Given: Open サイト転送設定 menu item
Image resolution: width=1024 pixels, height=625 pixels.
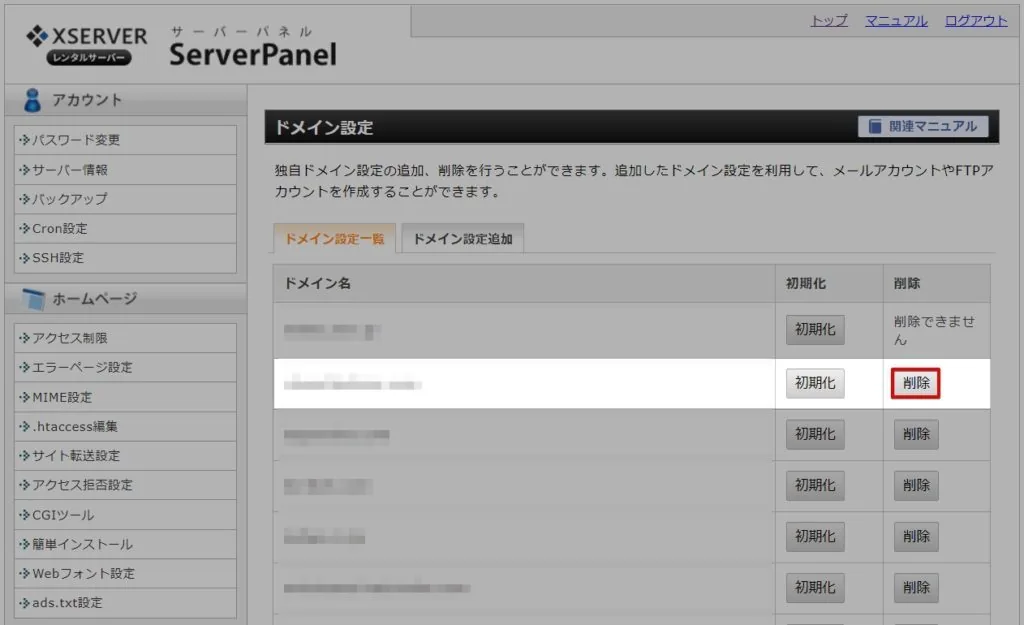Looking at the screenshot, I should pyautogui.click(x=125, y=456).
